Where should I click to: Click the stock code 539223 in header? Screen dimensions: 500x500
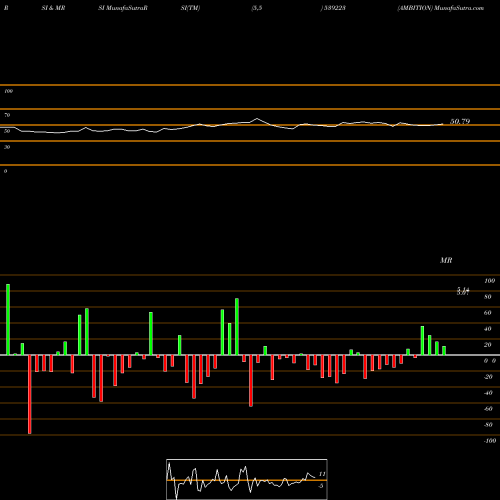pyautogui.click(x=334, y=8)
